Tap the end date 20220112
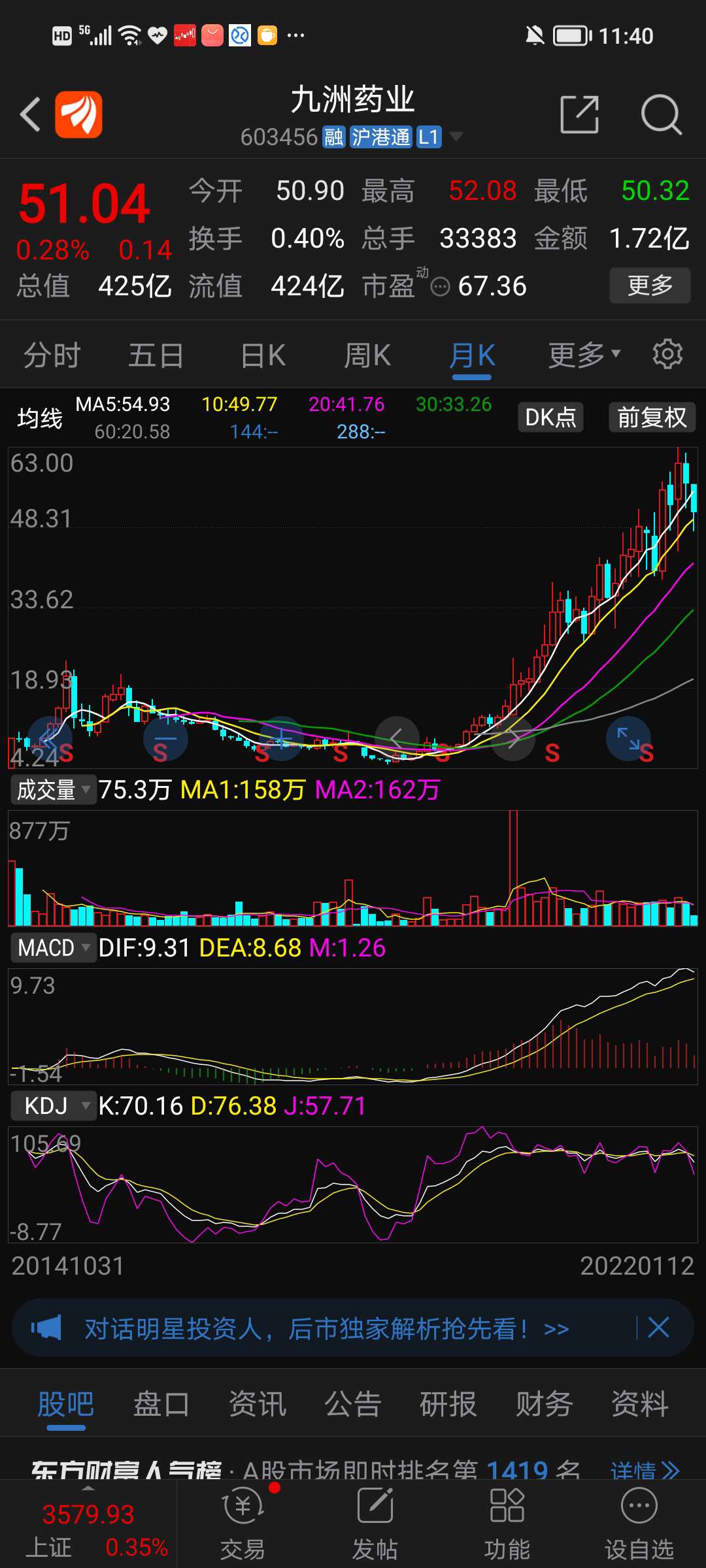 pos(637,1266)
